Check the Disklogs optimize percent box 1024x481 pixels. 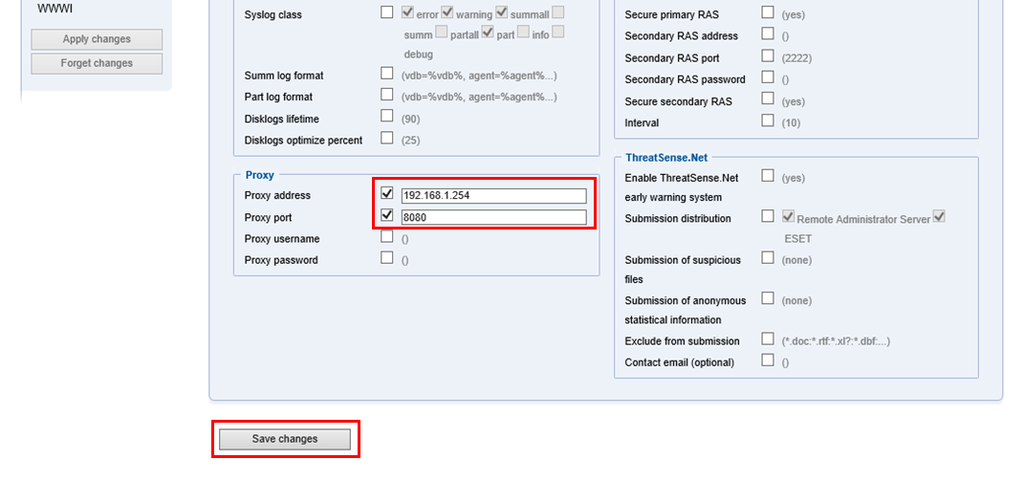387,138
